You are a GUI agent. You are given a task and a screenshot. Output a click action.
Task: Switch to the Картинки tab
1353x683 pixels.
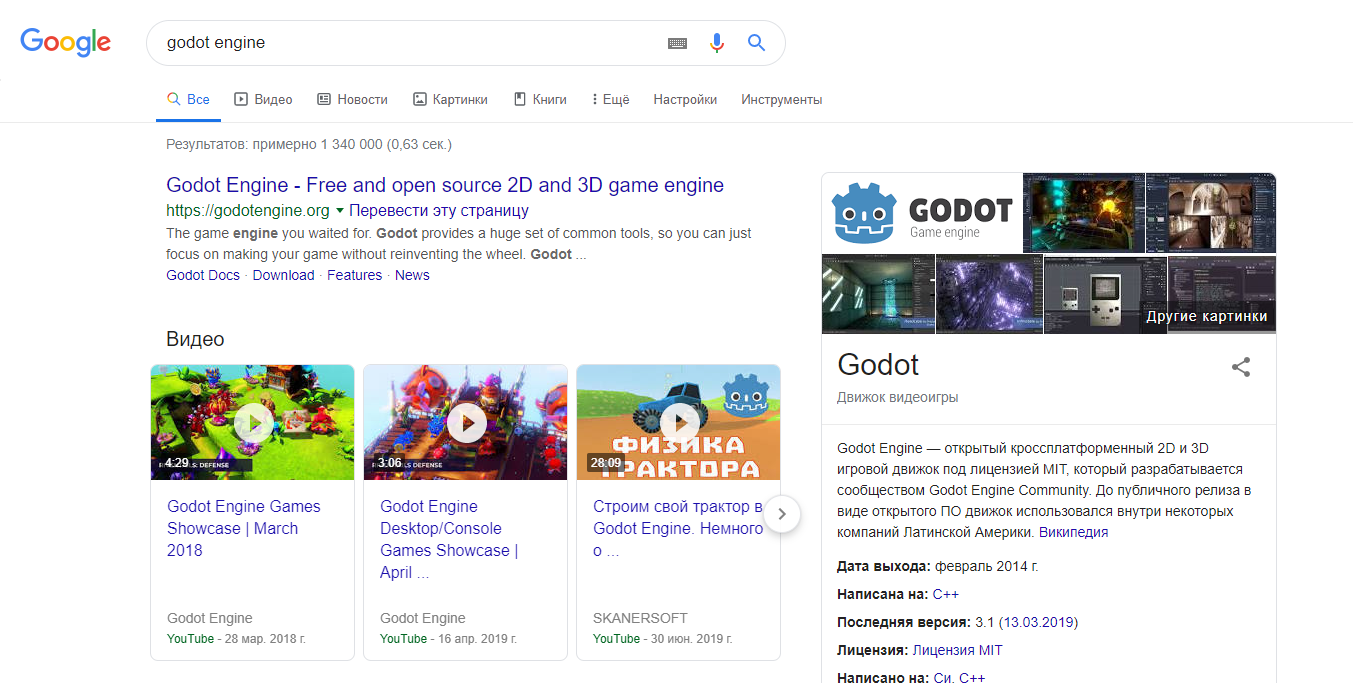click(x=450, y=99)
